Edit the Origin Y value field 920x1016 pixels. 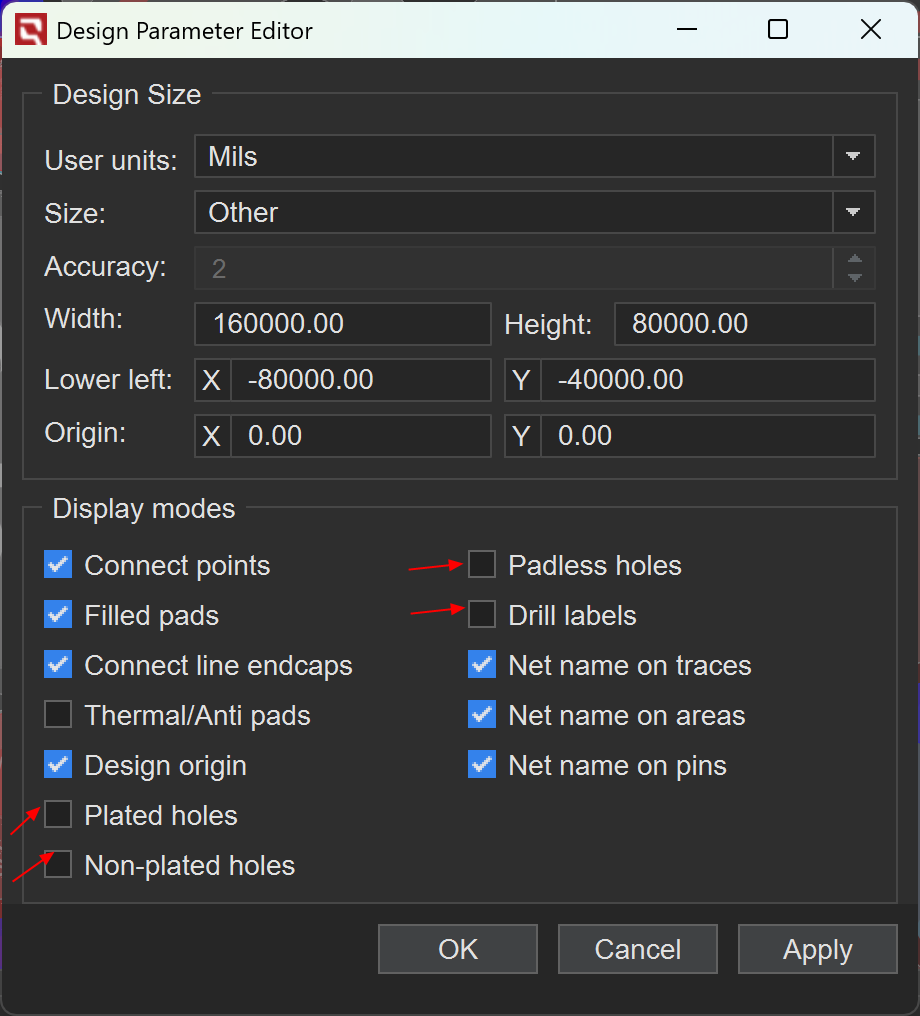click(706, 436)
